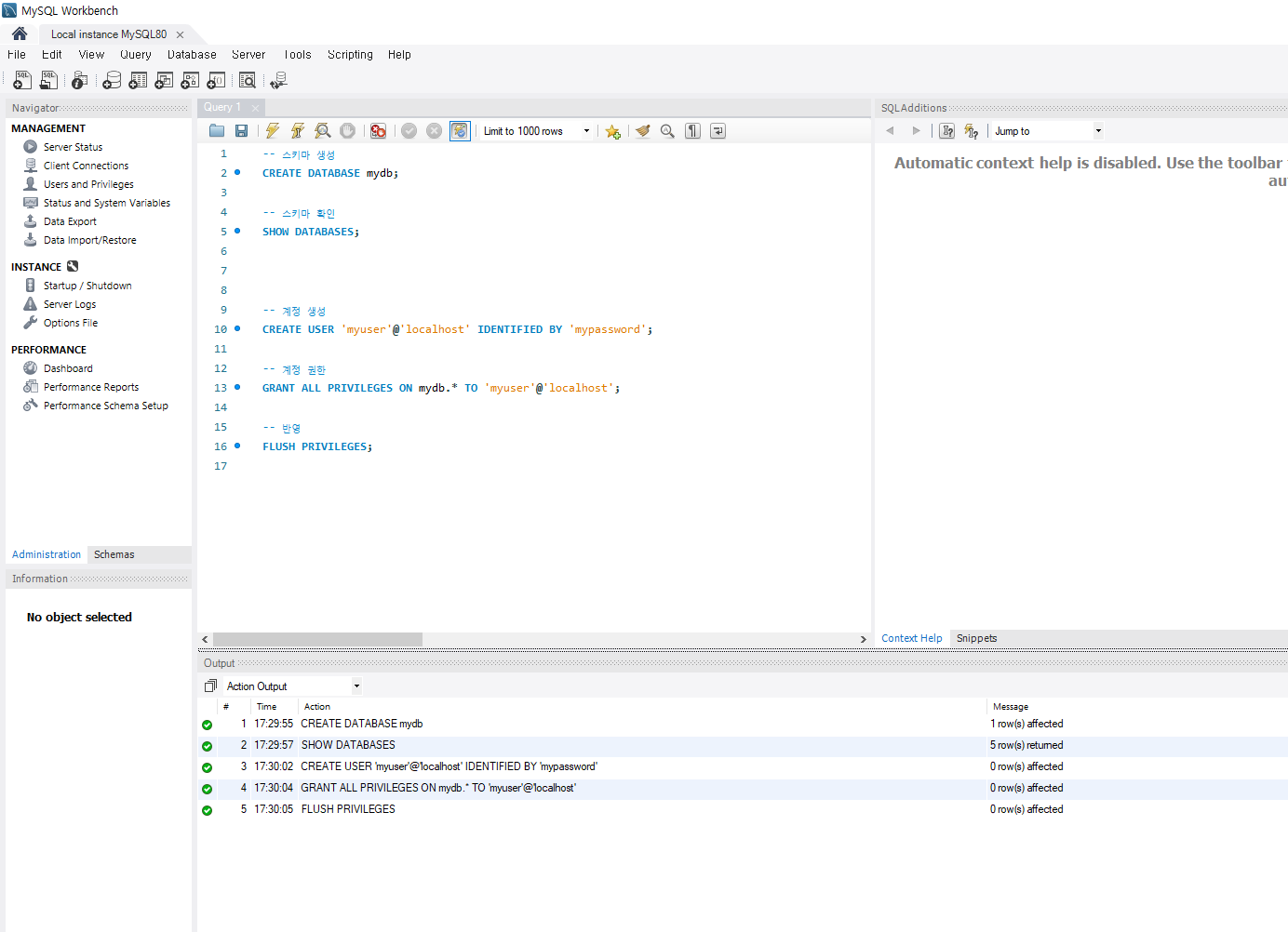This screenshot has height=932, width=1288.
Task: Click the horizontal scrollbar of query editor
Action: coord(317,639)
